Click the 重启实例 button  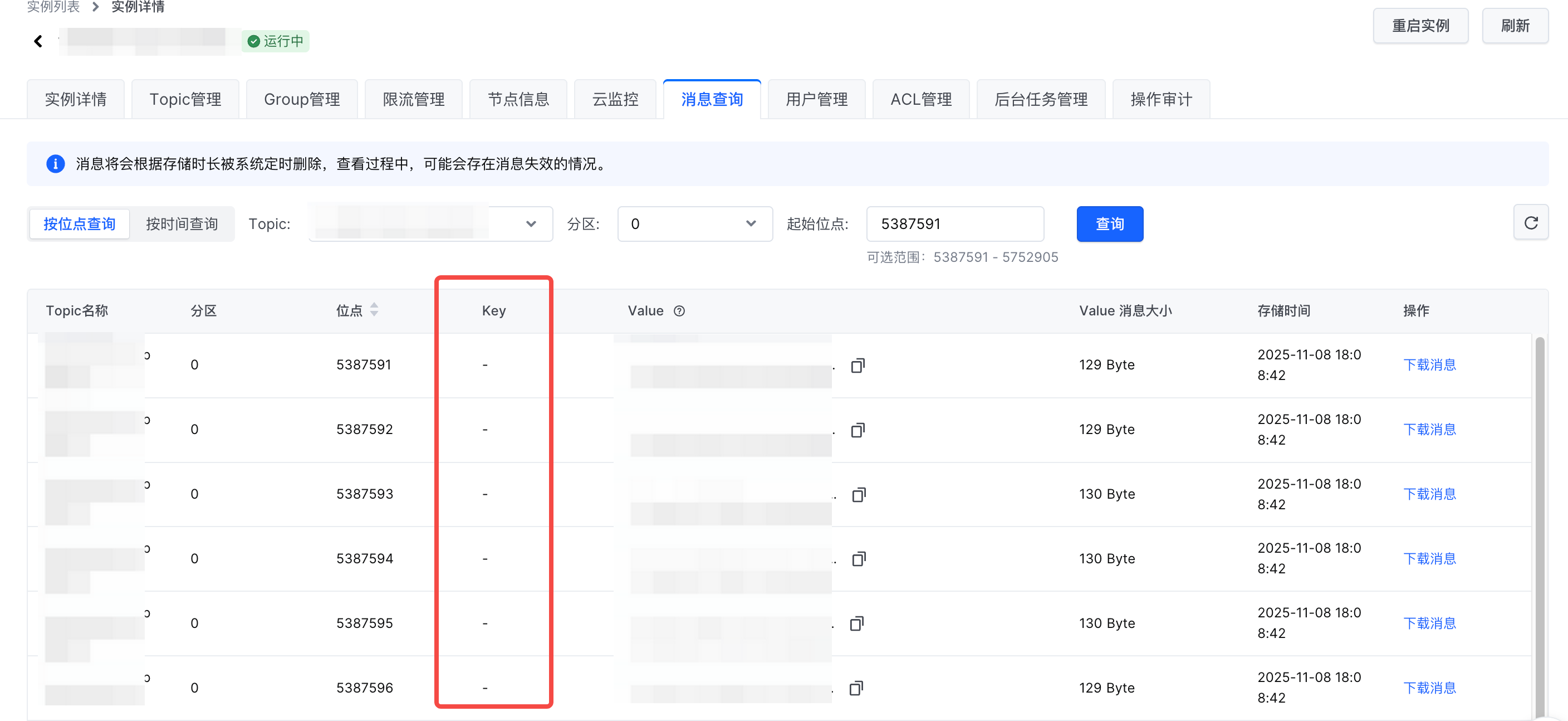[1420, 26]
